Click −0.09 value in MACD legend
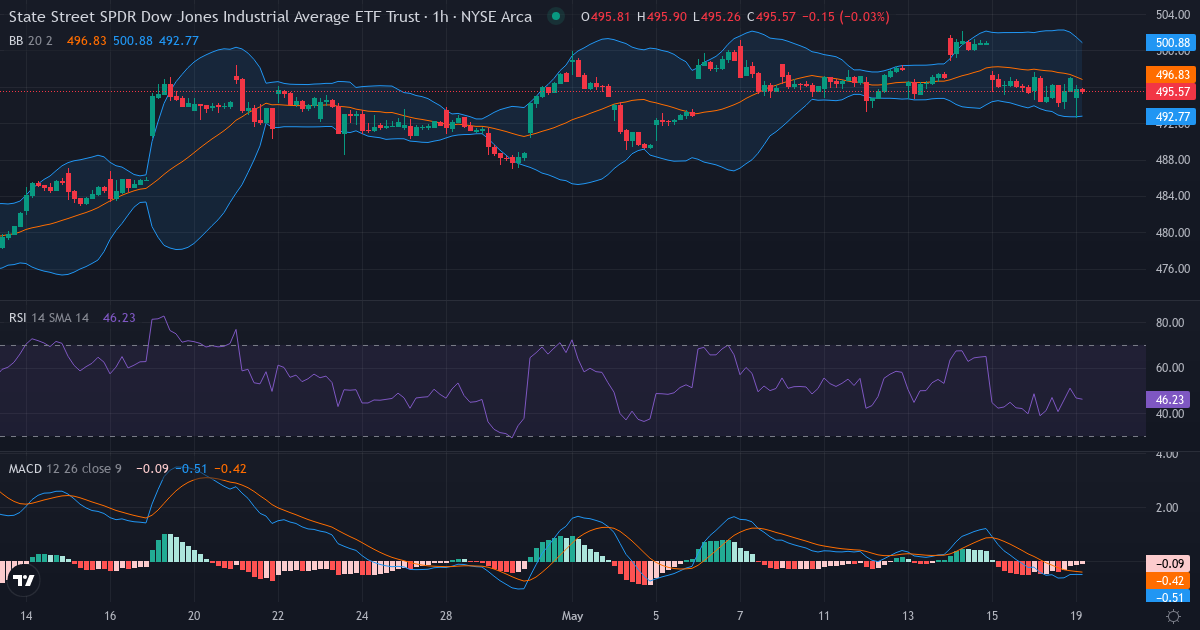1200x630 pixels. tap(153, 468)
